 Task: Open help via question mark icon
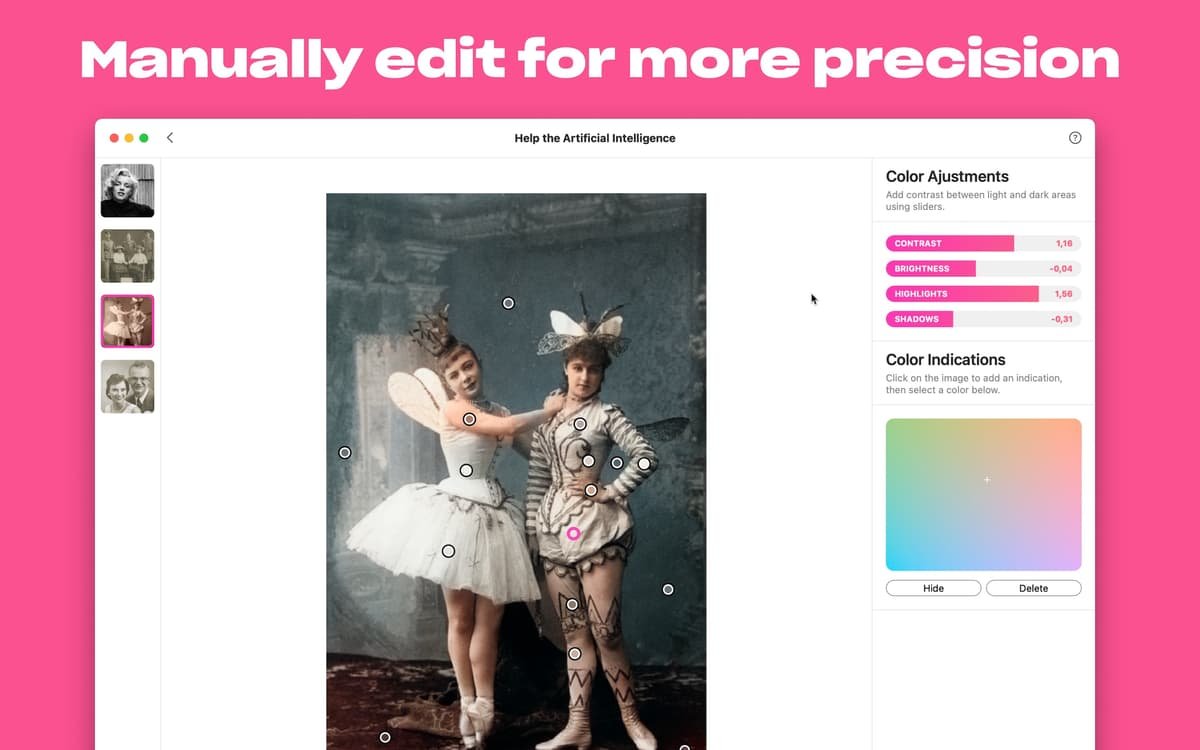1075,138
